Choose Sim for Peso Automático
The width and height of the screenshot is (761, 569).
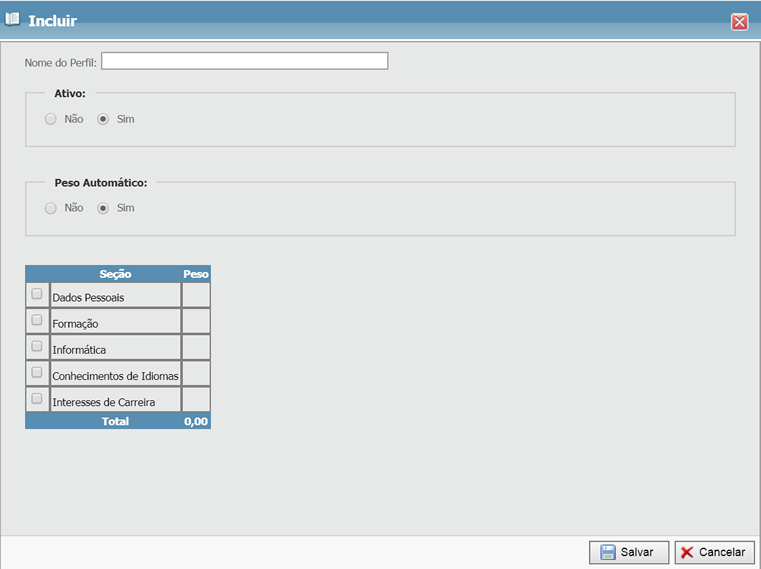103,208
